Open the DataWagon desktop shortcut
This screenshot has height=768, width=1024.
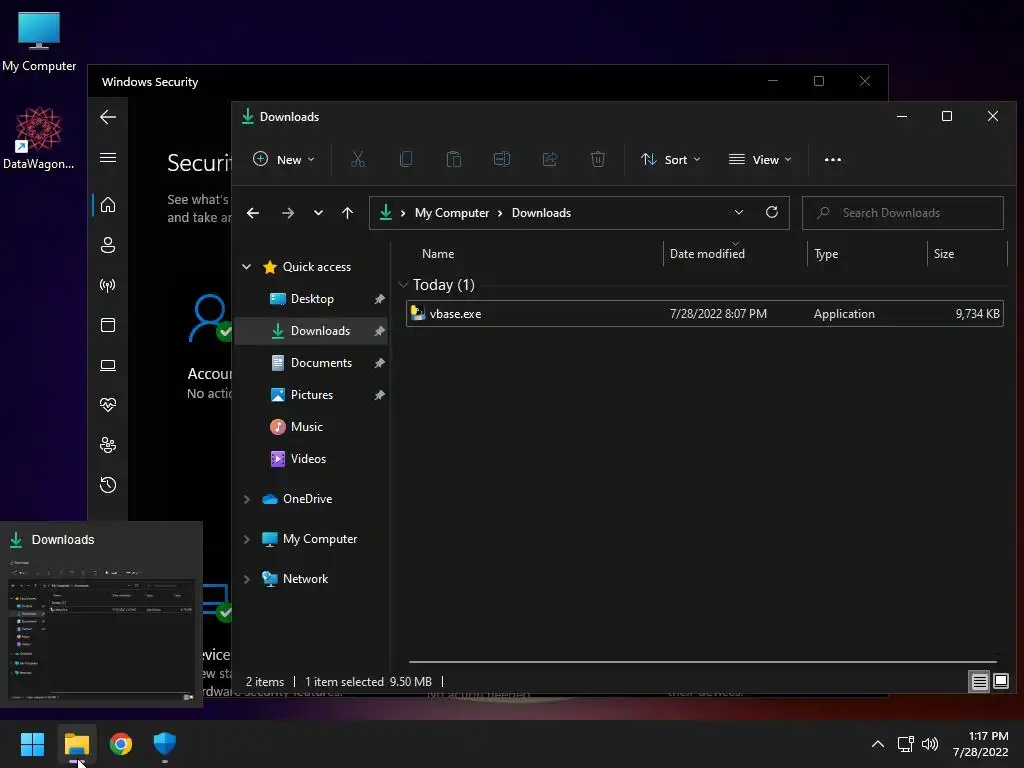[39, 138]
